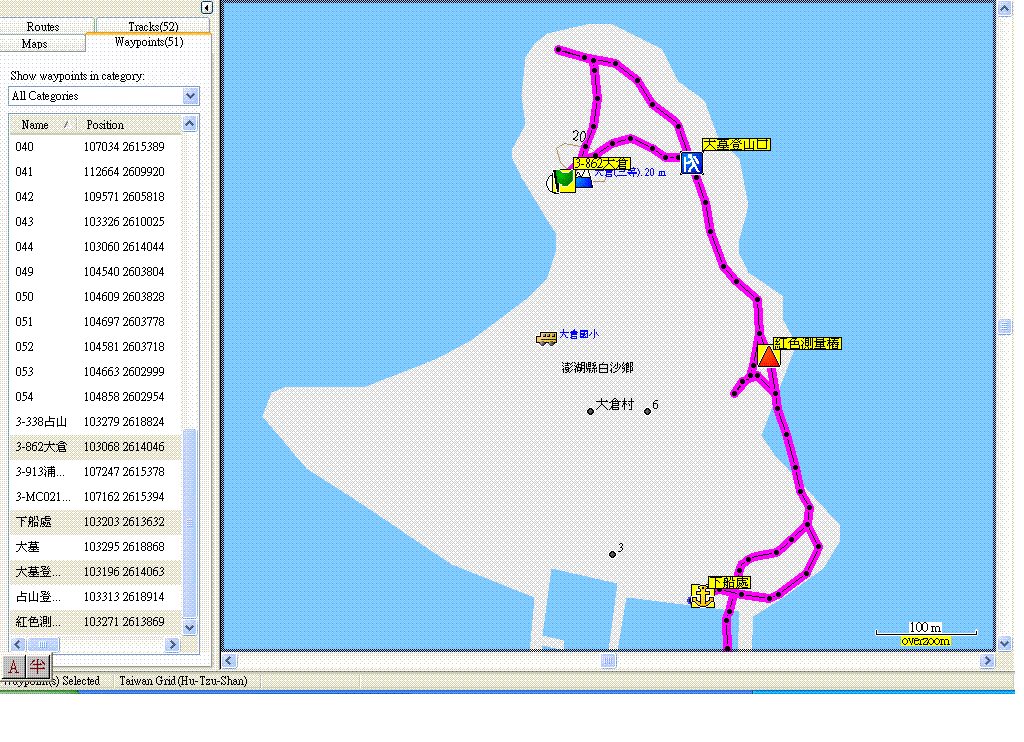Click the '半' half-width IME icon
Viewport: 1024px width, 742px height.
[37, 667]
